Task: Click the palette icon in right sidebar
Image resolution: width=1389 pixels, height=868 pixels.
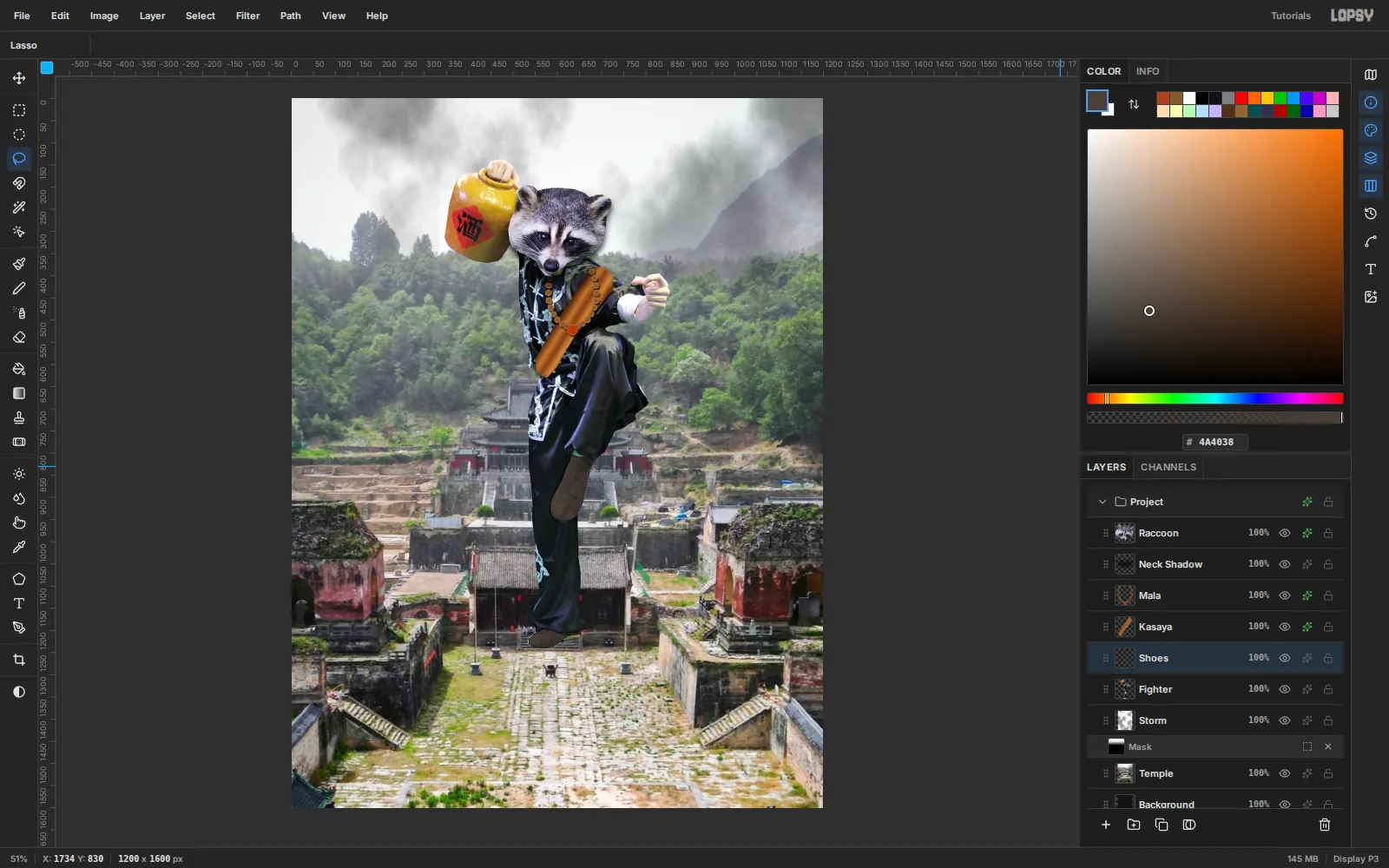Action: point(1371,130)
